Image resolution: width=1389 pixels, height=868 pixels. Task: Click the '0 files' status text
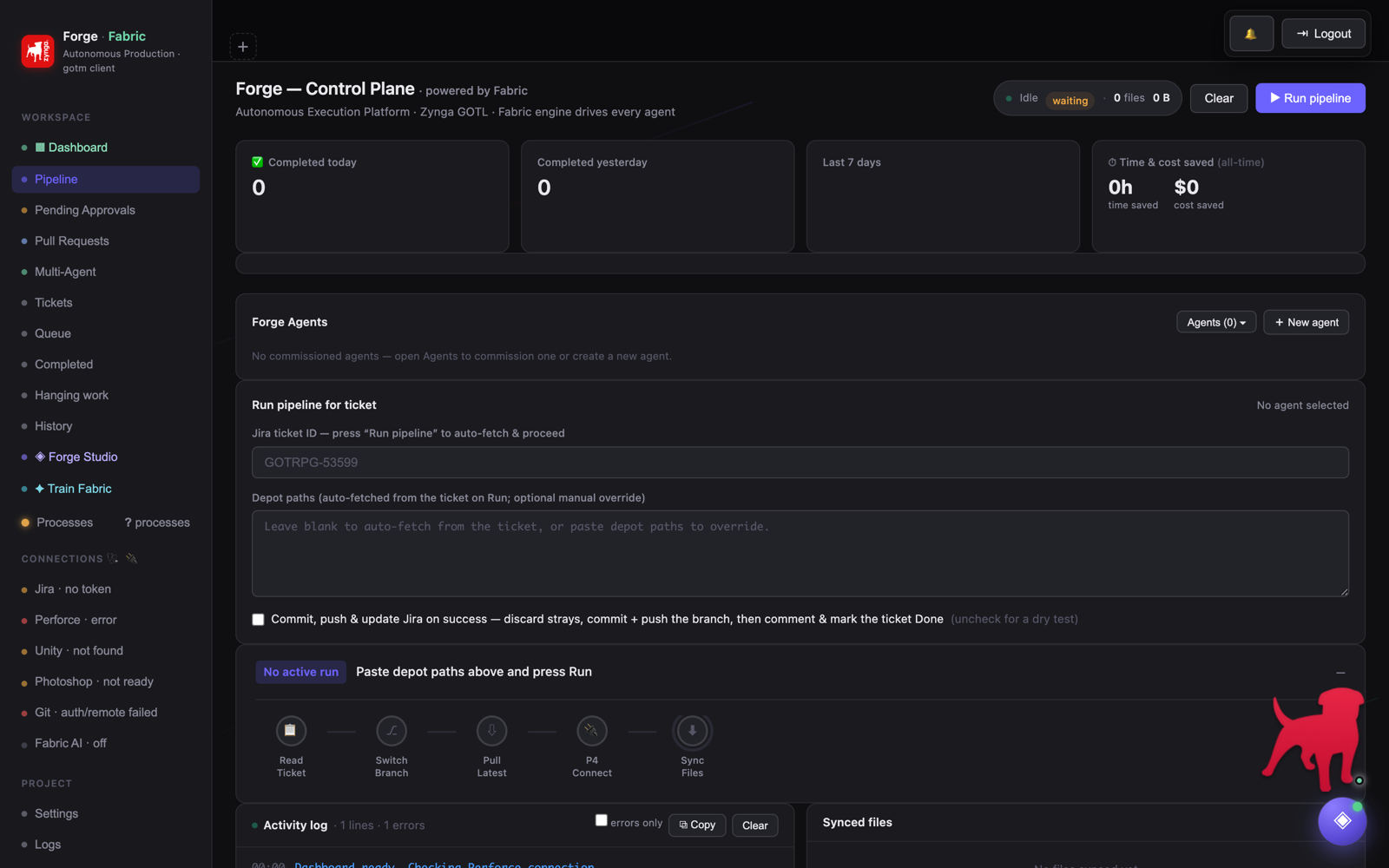[x=1129, y=98]
